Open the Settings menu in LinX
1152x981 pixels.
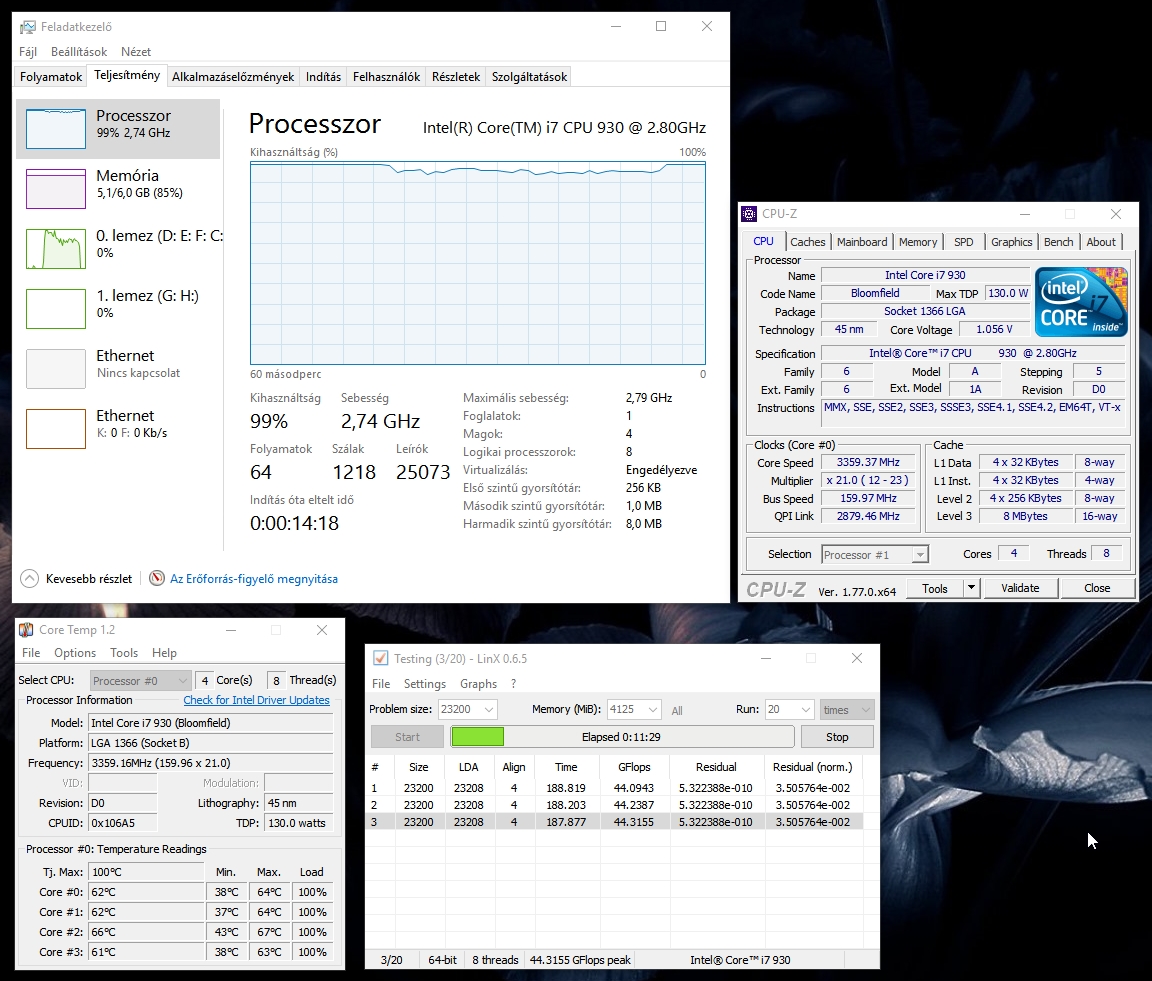pyautogui.click(x=425, y=683)
